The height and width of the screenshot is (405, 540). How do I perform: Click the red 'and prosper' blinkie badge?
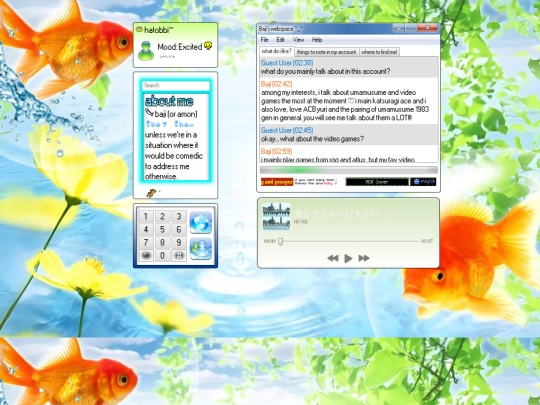tap(277, 182)
